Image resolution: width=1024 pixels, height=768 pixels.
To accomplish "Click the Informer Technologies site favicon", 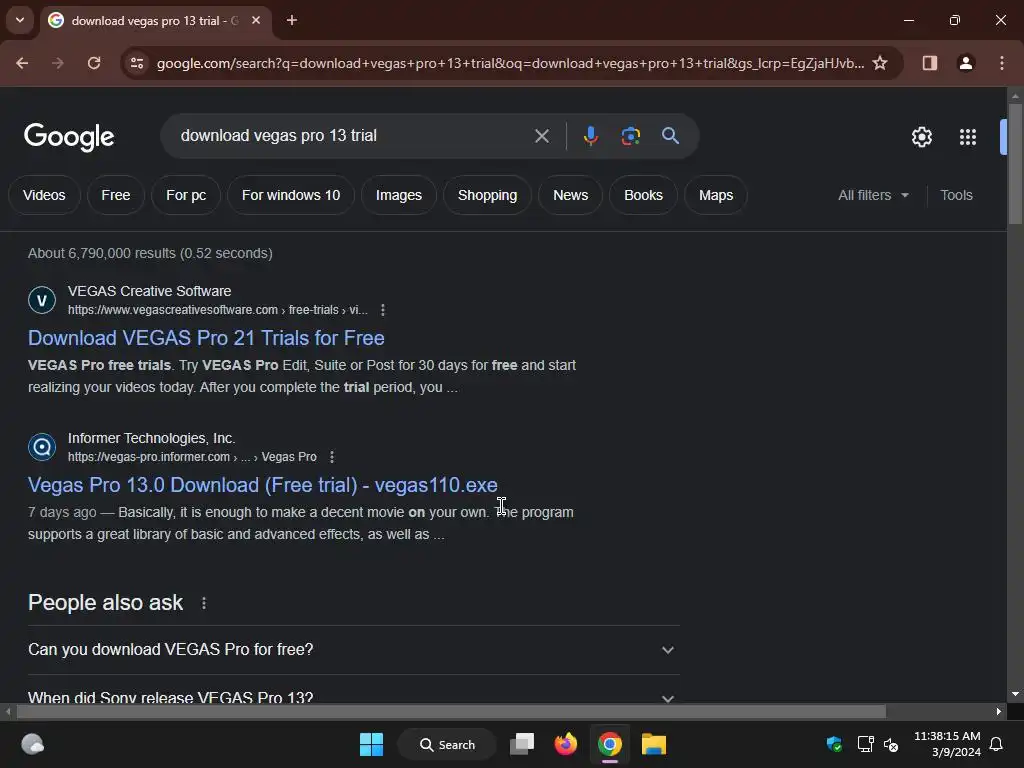I will coord(42,447).
